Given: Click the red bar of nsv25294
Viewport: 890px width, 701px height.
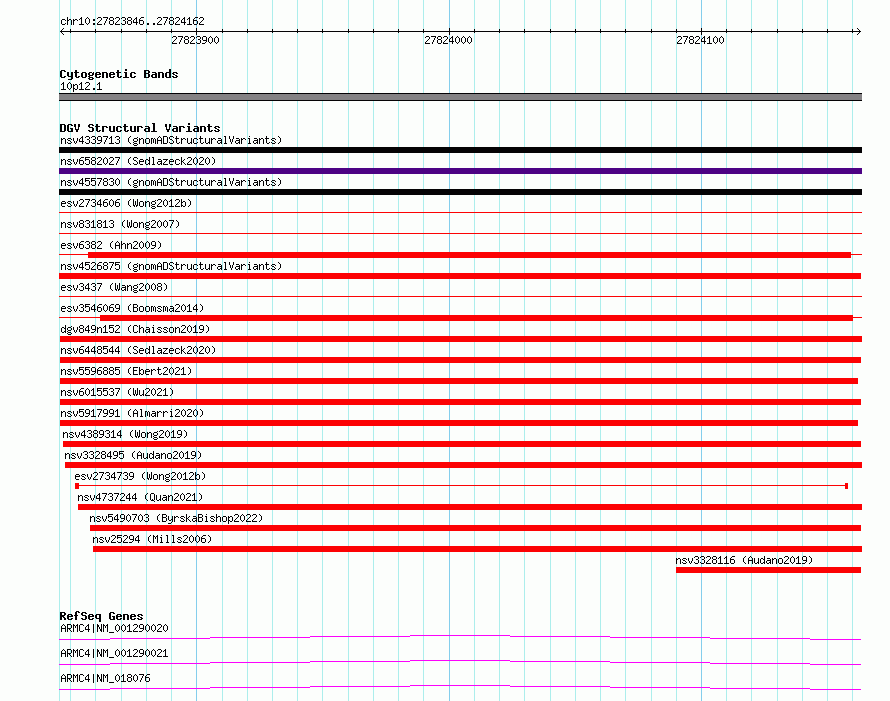Looking at the screenshot, I should [x=477, y=549].
